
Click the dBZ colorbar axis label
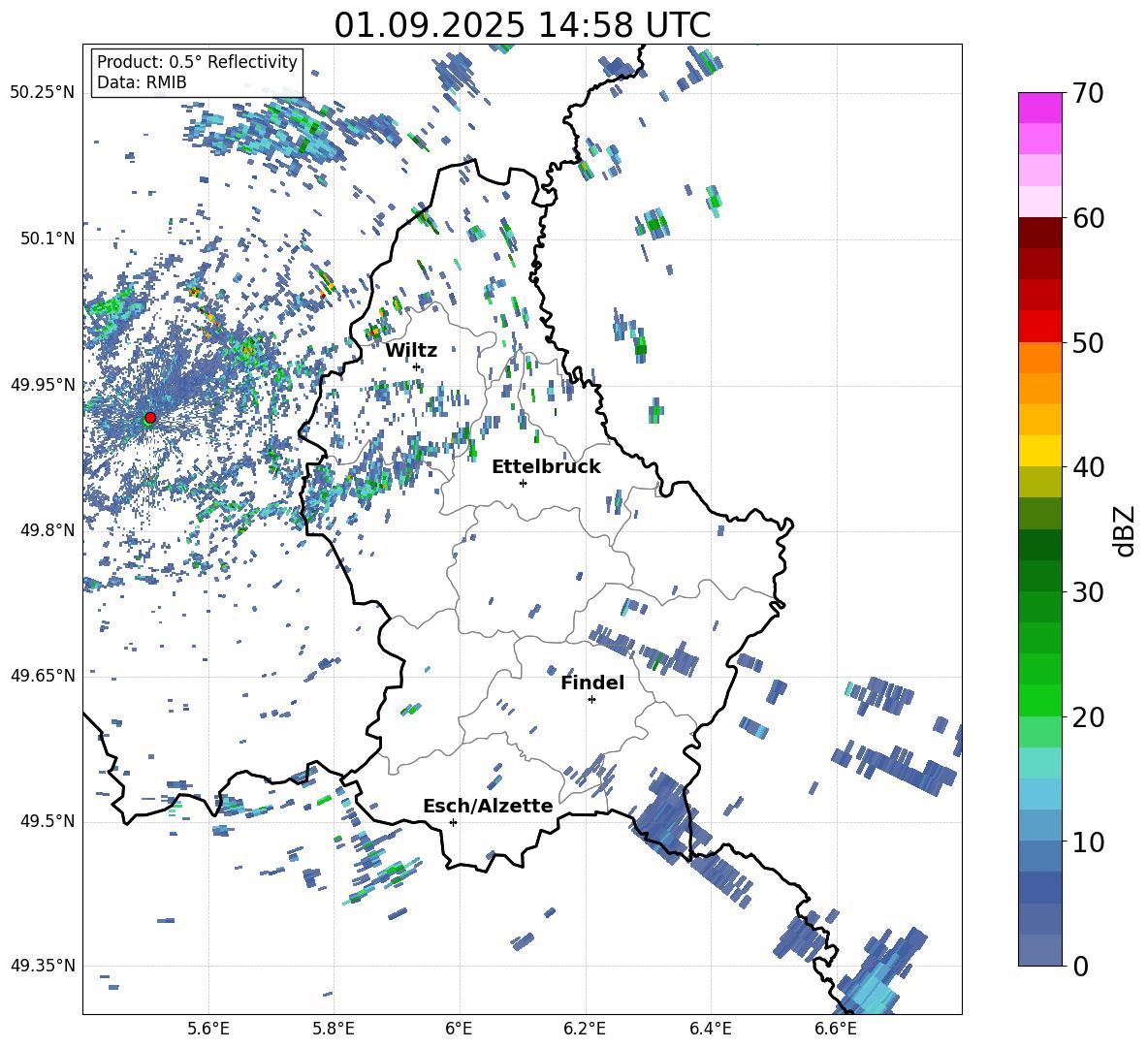click(1125, 531)
